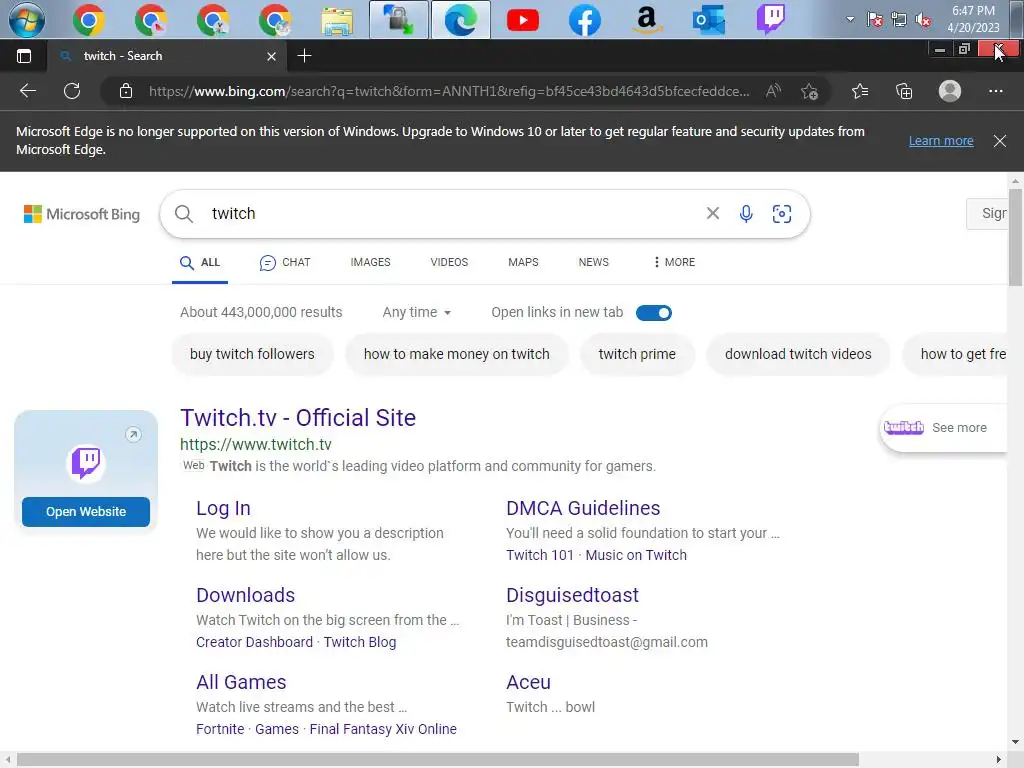Open the 'Downloads' sitelink
1024x768 pixels.
[x=246, y=595]
